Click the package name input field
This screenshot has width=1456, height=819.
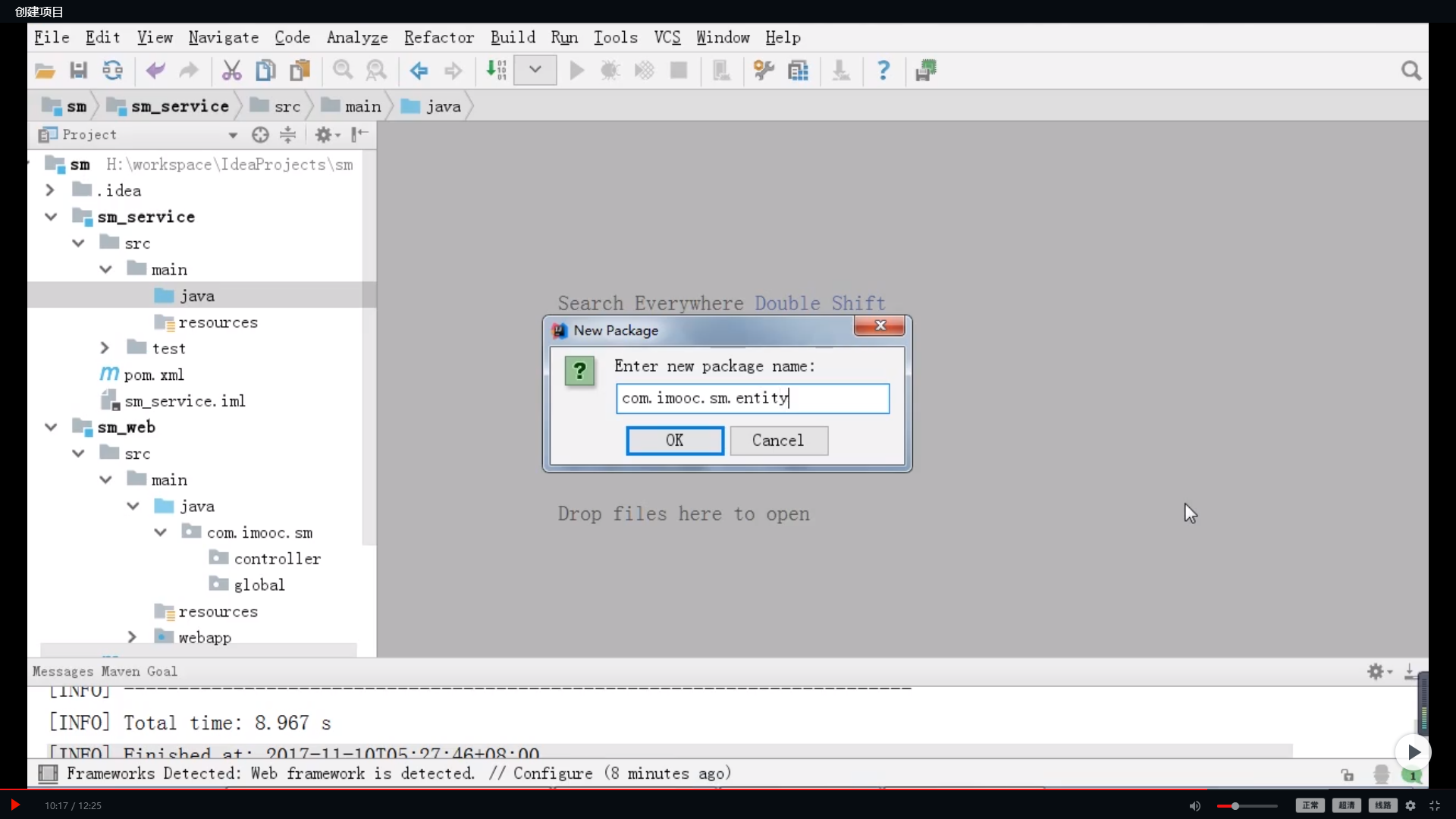tap(752, 398)
